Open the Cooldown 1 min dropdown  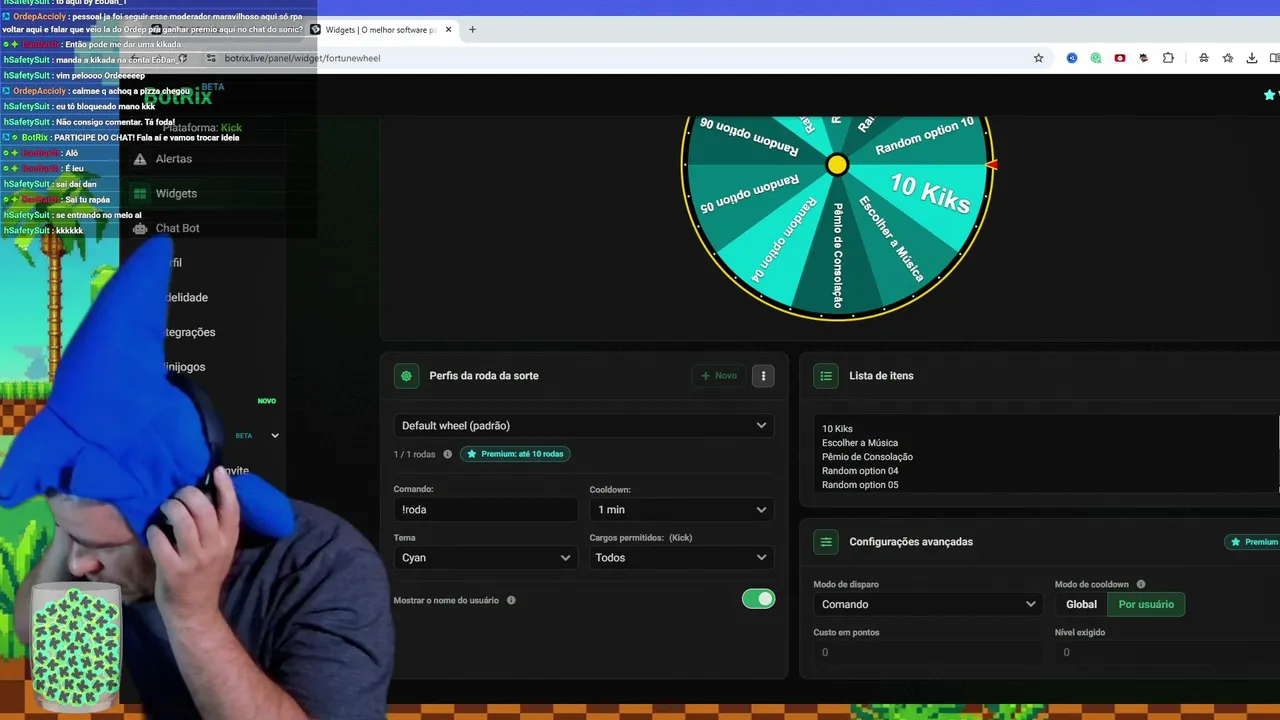click(x=682, y=510)
